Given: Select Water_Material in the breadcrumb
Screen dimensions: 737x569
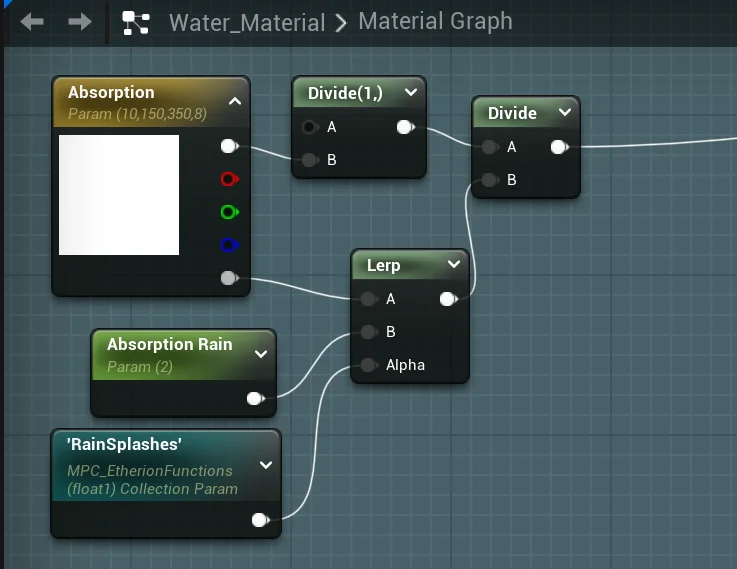Looking at the screenshot, I should click(246, 22).
